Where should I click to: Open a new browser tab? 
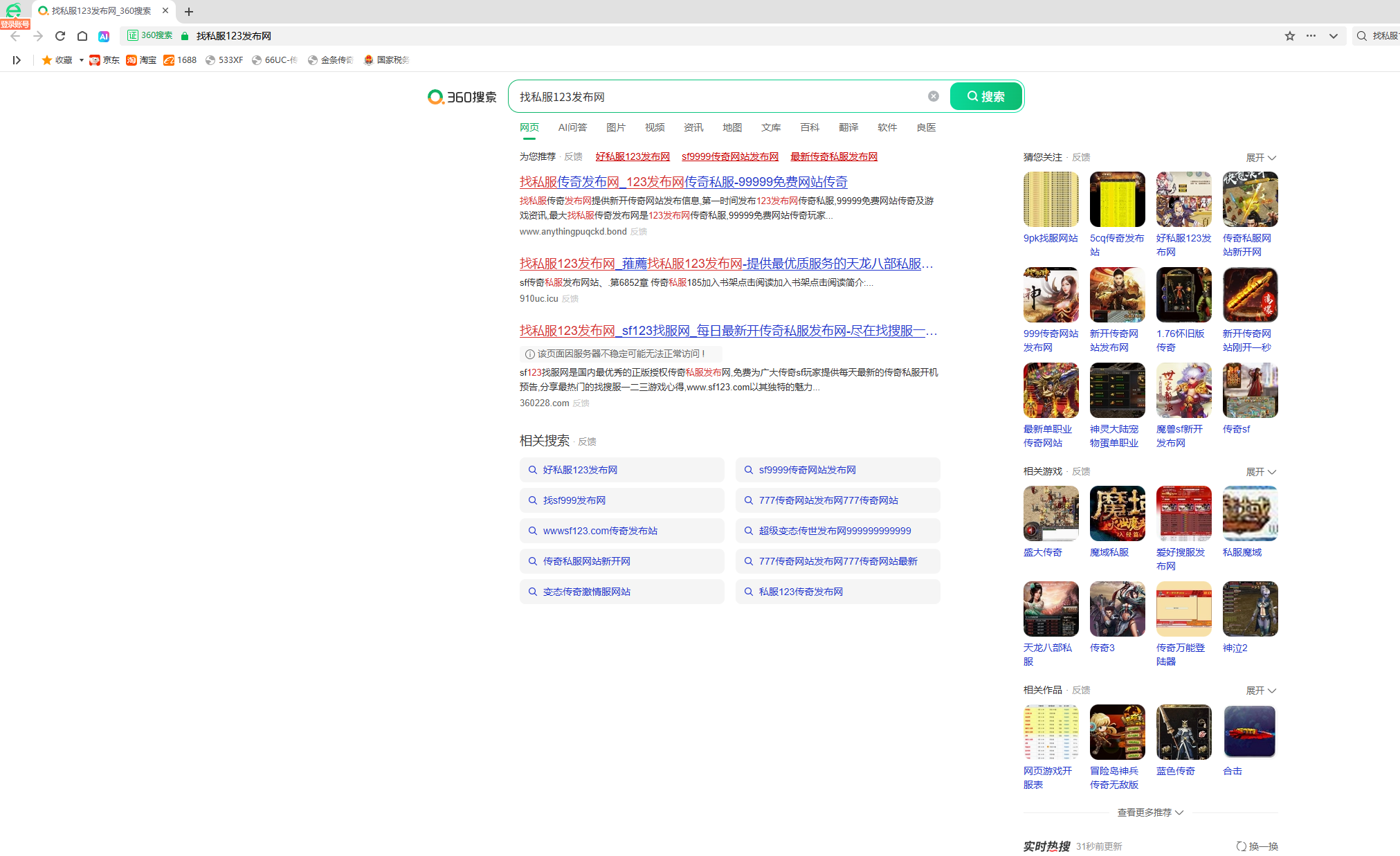click(189, 12)
